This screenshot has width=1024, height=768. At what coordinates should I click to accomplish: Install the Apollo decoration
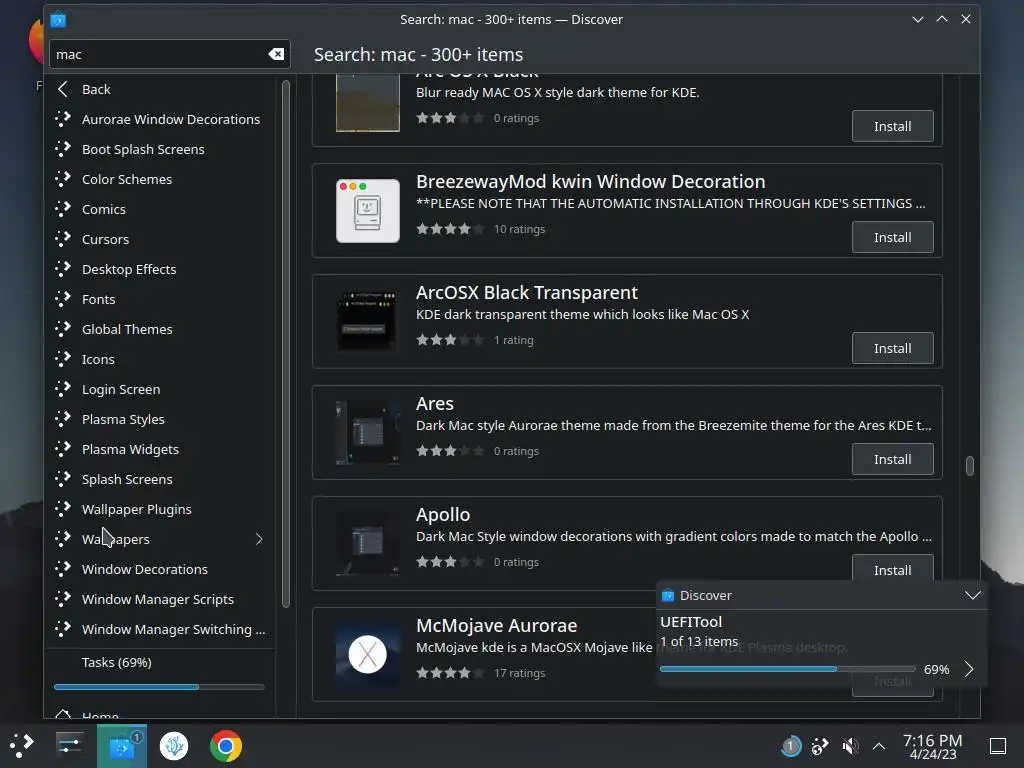pyautogui.click(x=892, y=569)
